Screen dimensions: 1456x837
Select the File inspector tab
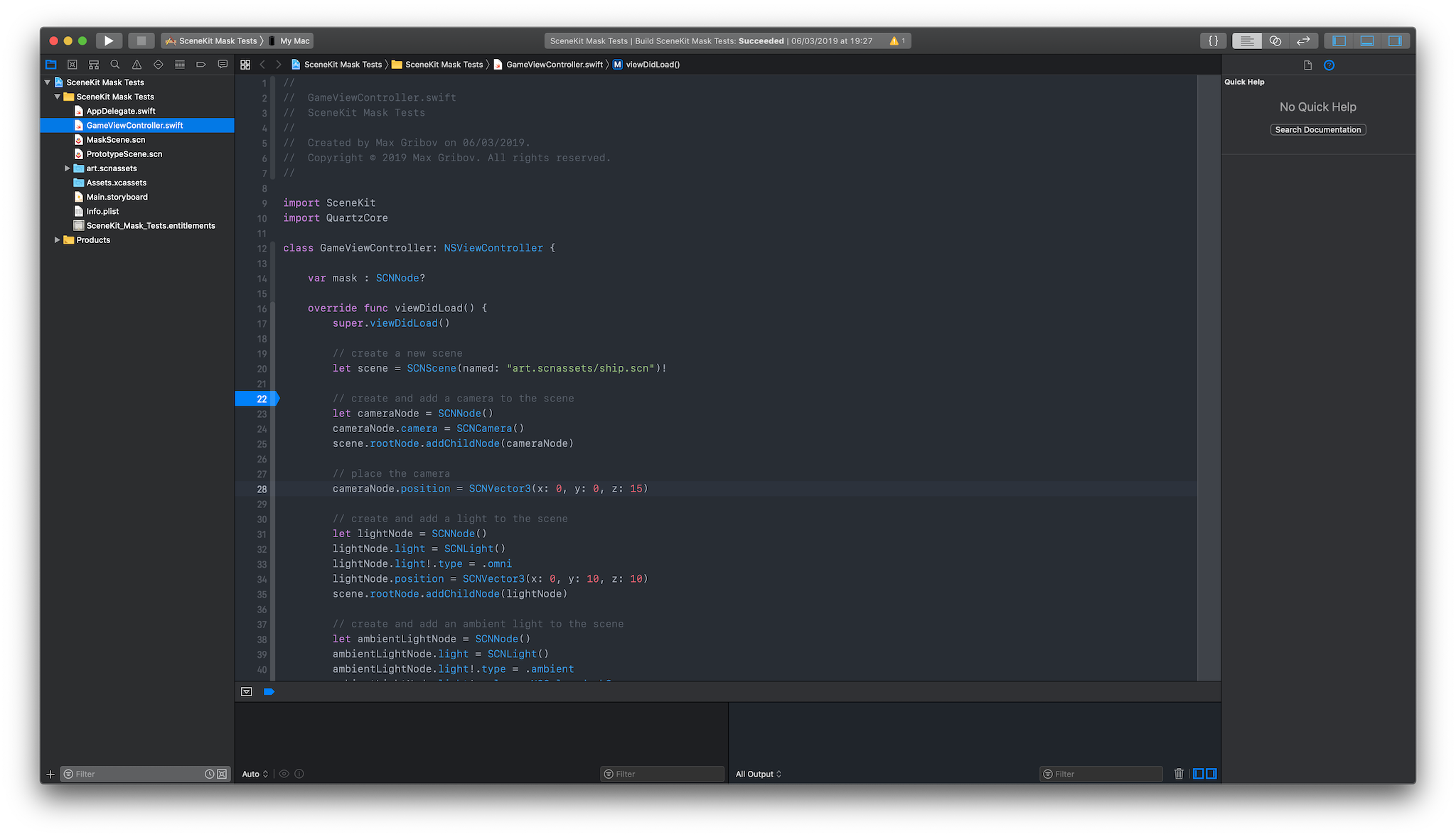pos(1307,65)
